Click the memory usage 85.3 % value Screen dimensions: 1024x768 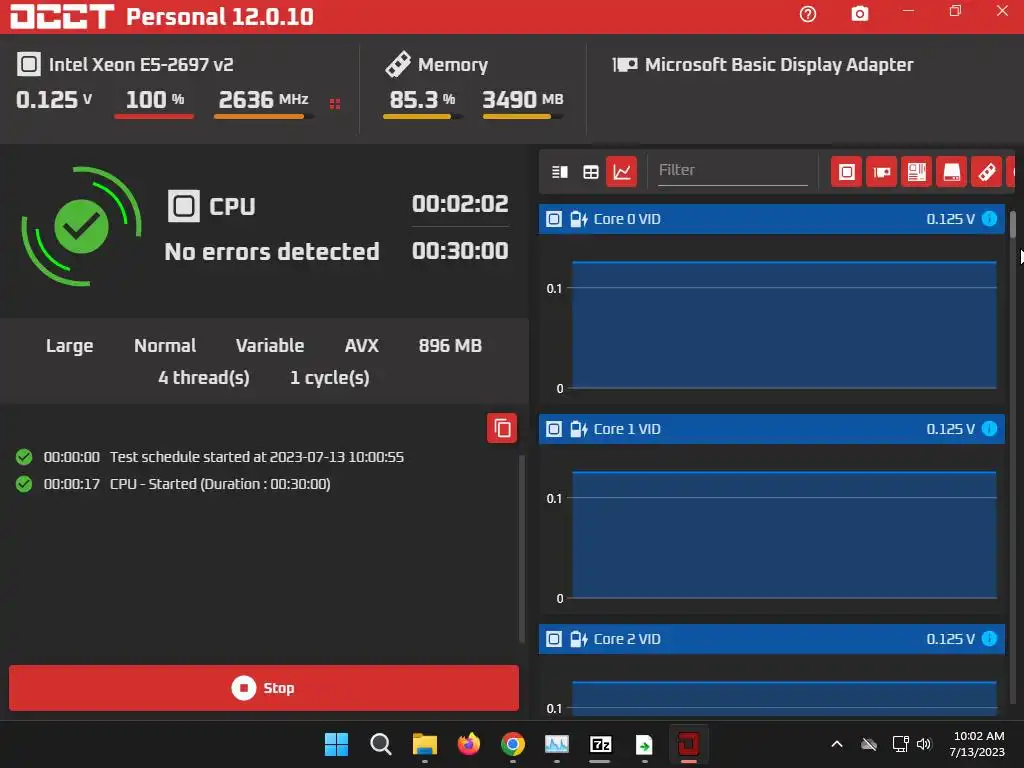click(x=422, y=100)
